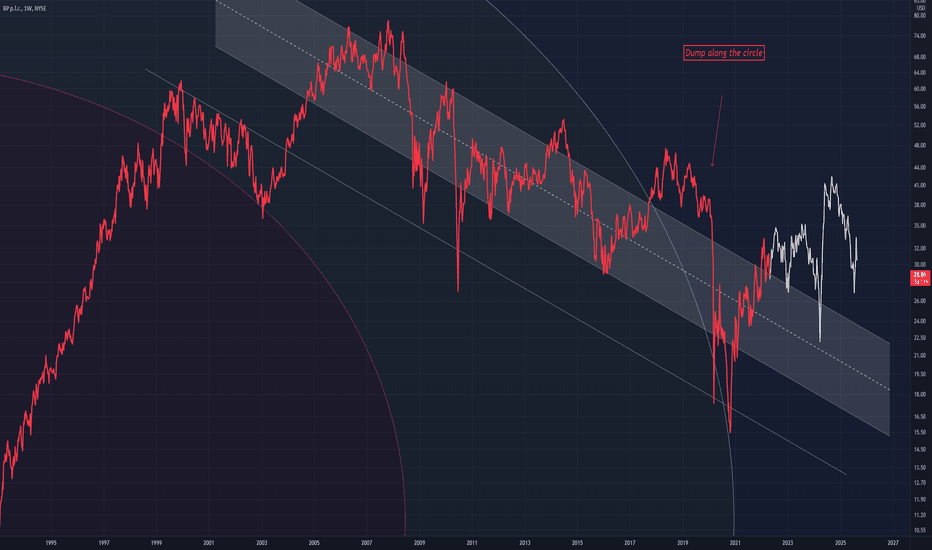Click the 10.55 price level label
This screenshot has width=932, height=550.
[x=920, y=530]
